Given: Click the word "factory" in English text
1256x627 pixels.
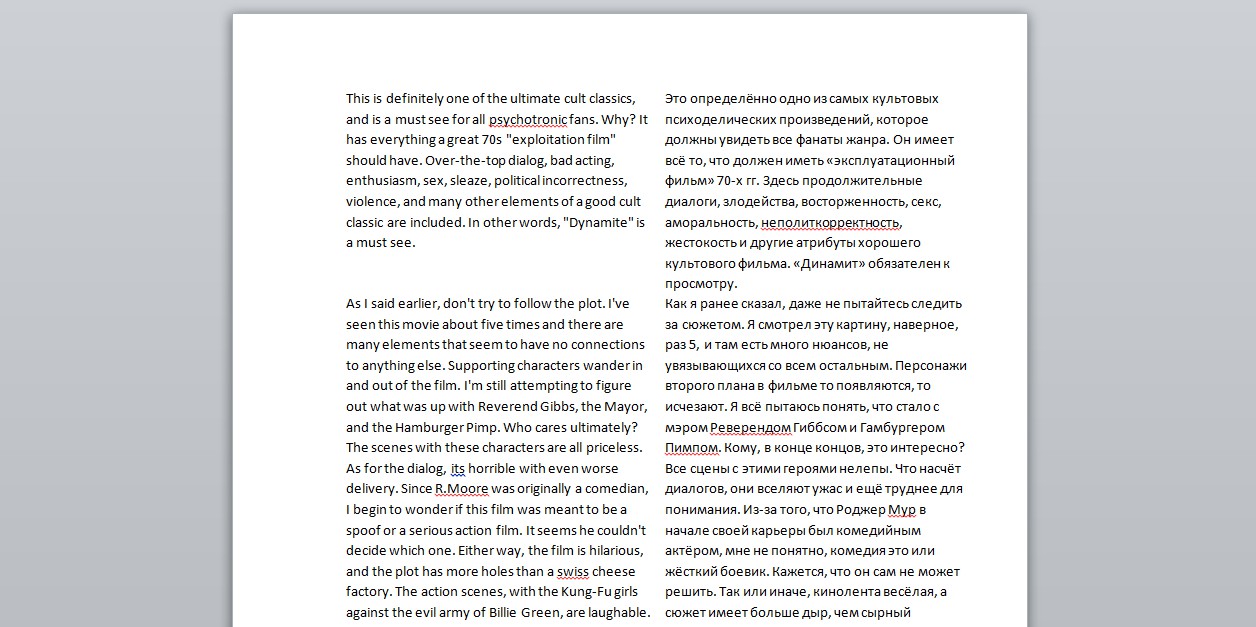Looking at the screenshot, I should click(x=368, y=592).
